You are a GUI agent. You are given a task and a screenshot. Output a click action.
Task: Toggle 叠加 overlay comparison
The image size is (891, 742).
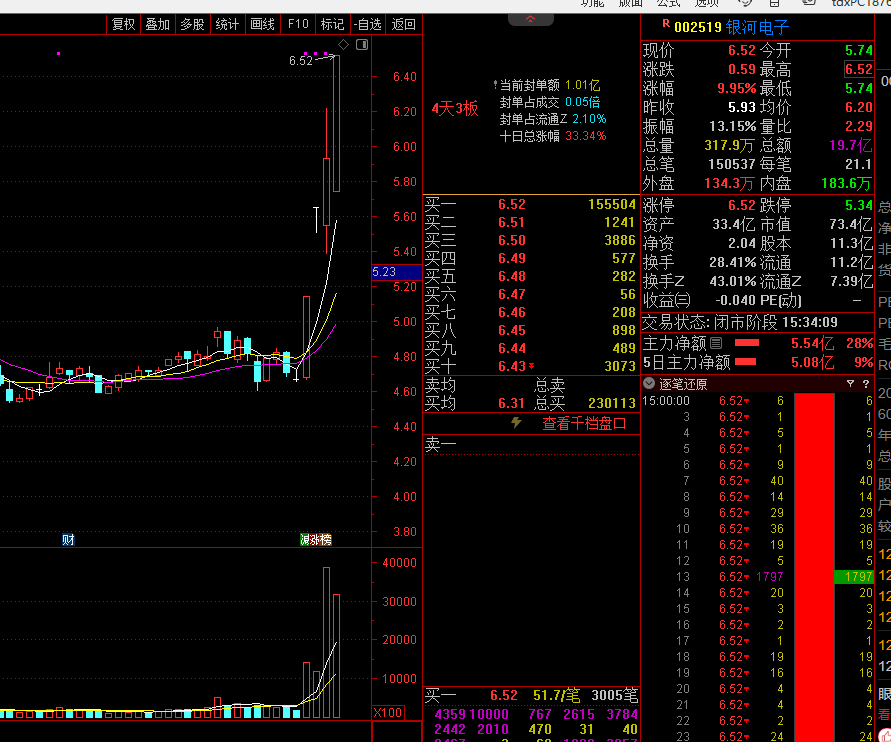pos(157,24)
